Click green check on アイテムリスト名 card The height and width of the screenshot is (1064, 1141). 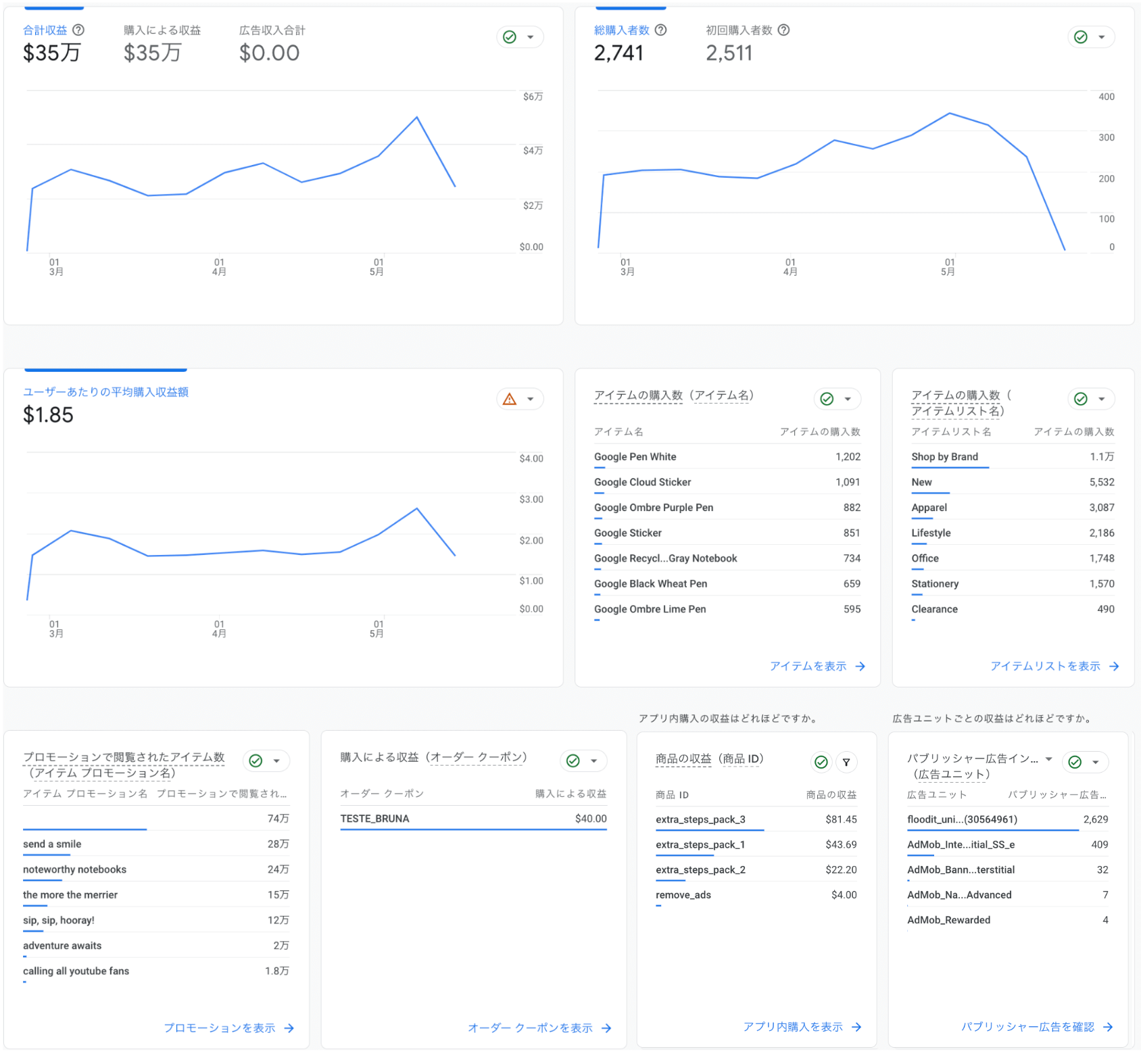[x=1081, y=399]
